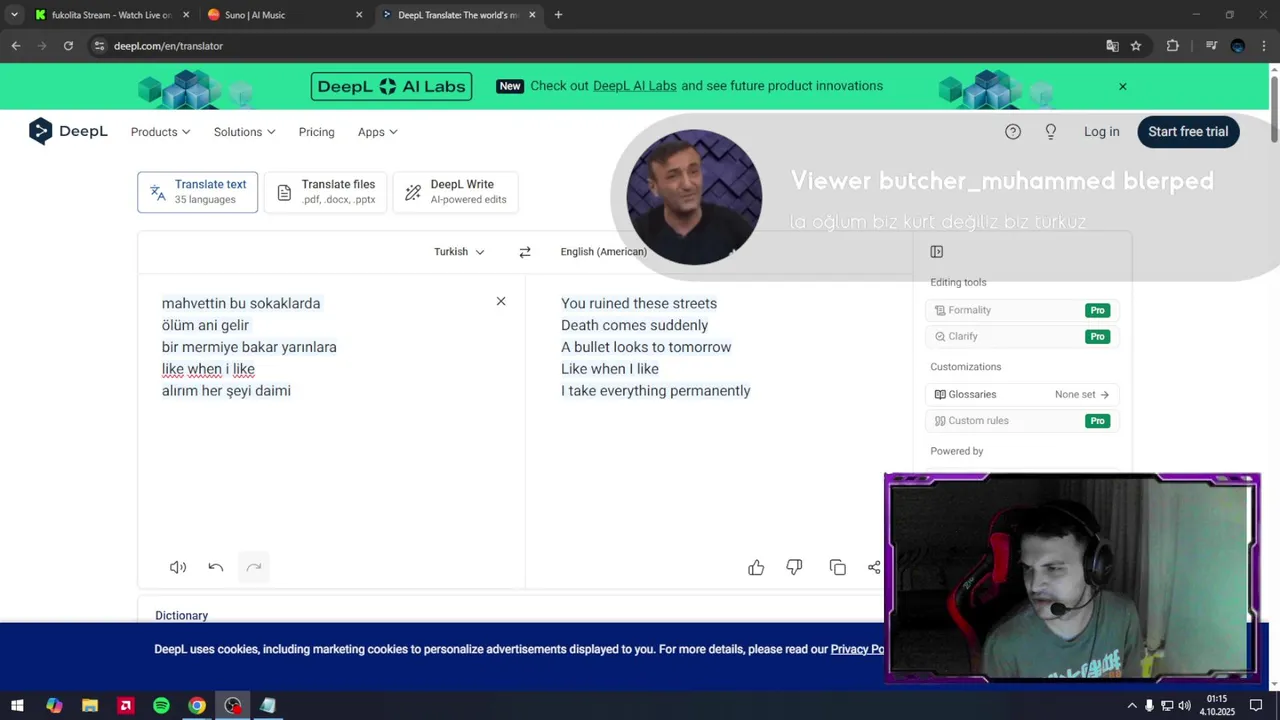The image size is (1280, 720).
Task: Dismiss the DeepL AI Labs banner
Action: pyautogui.click(x=1122, y=86)
